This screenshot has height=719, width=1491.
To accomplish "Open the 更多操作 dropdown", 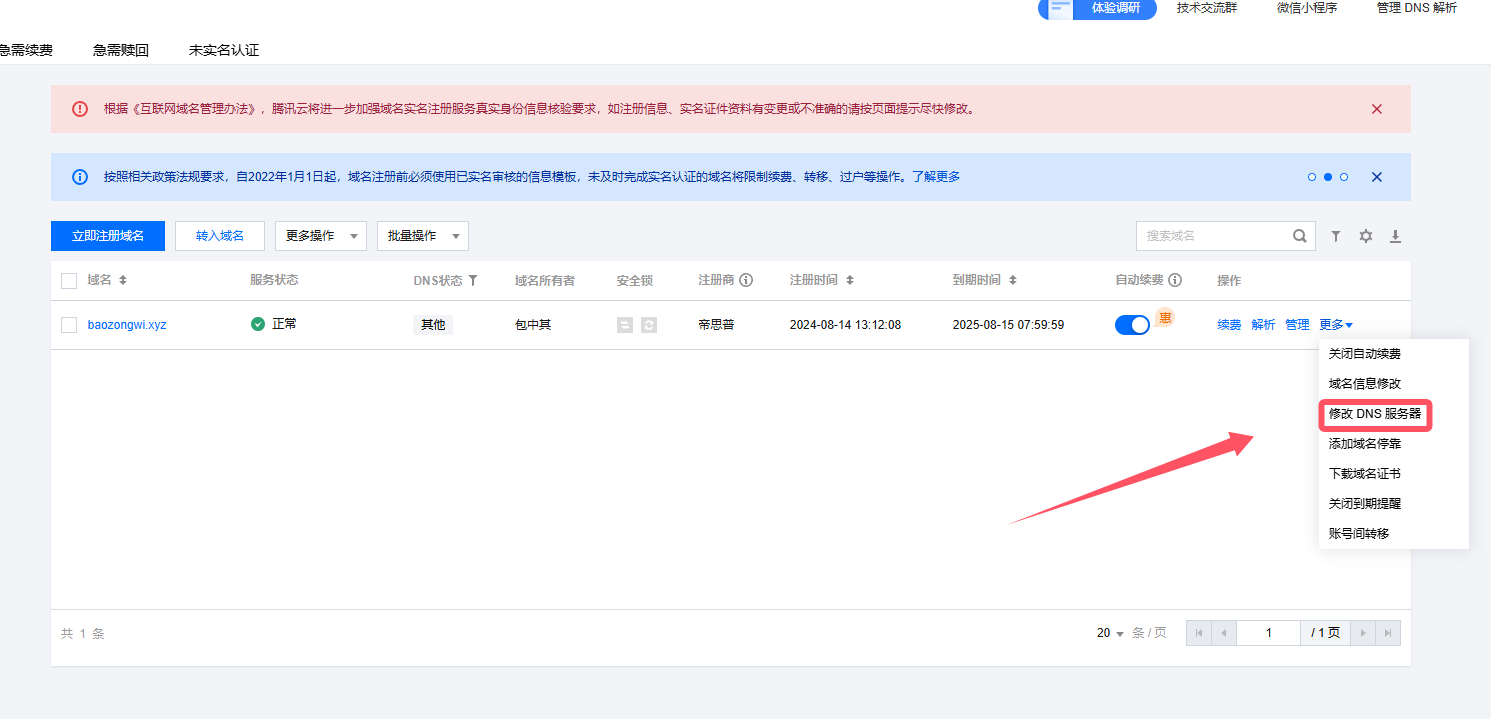I will click(321, 236).
